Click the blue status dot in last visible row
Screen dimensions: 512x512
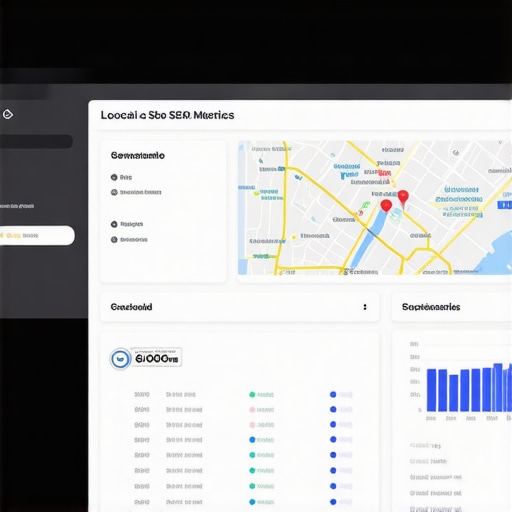252,502
